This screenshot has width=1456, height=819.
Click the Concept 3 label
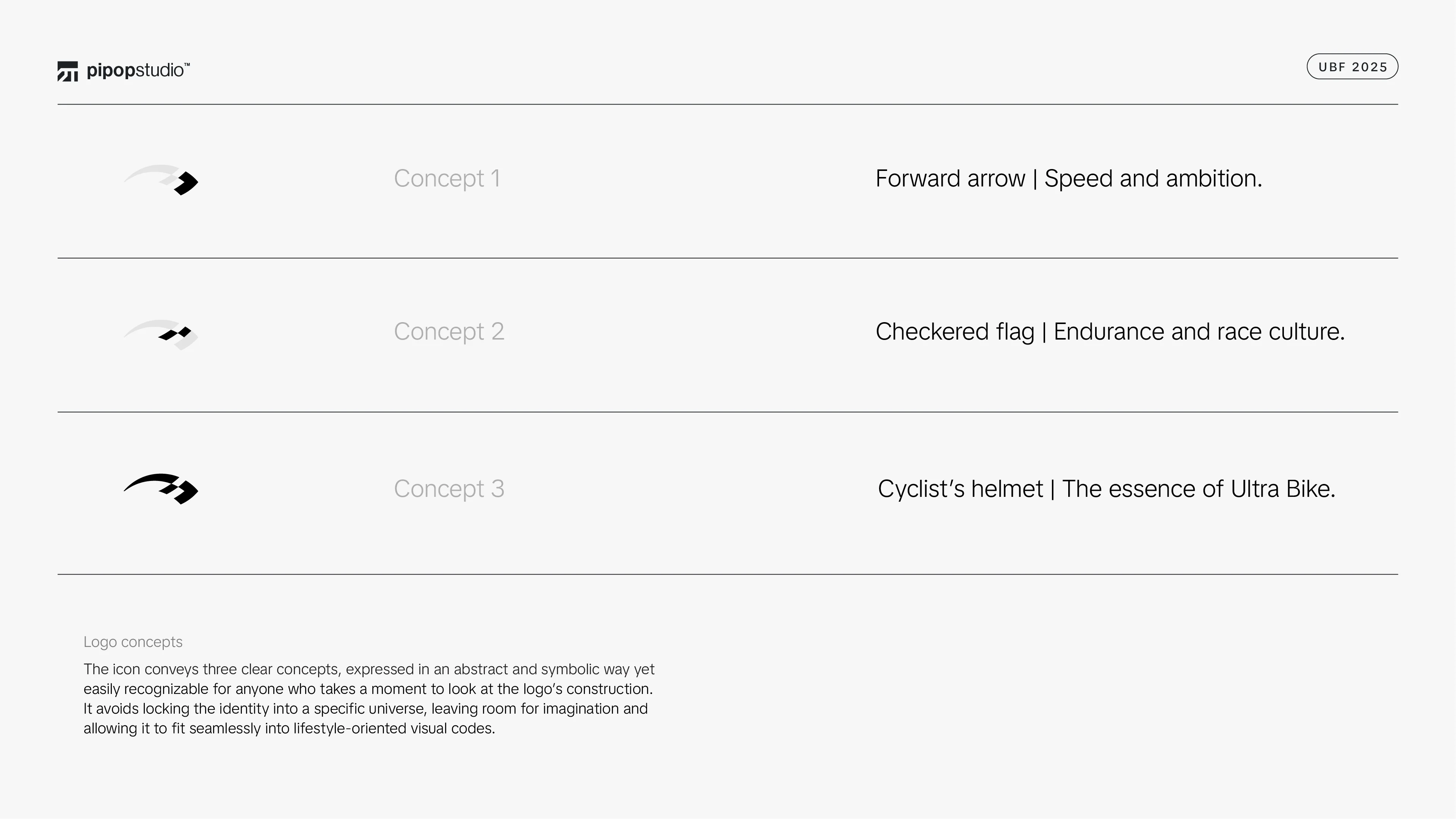[449, 489]
